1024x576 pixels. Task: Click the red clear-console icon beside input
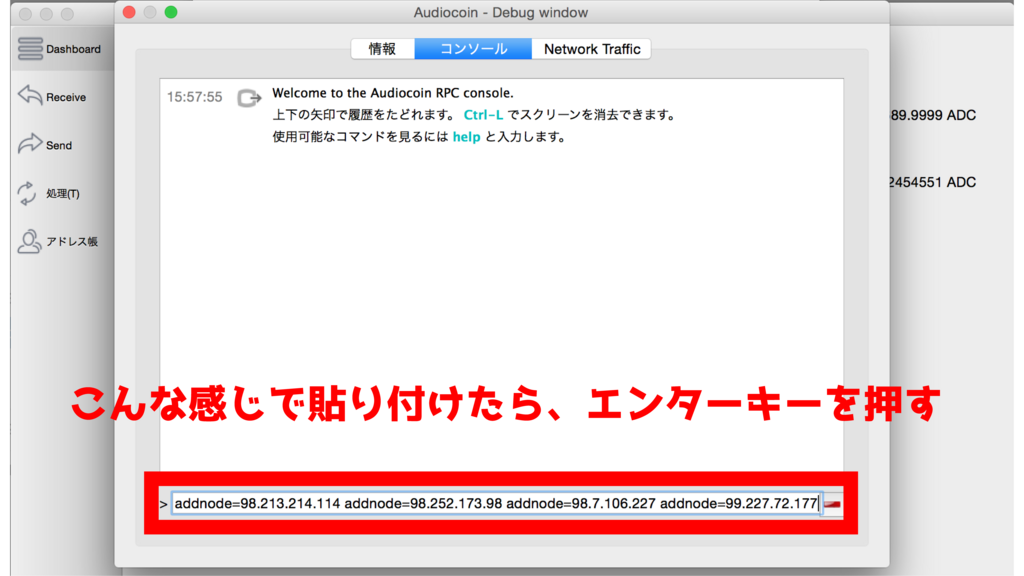(832, 504)
